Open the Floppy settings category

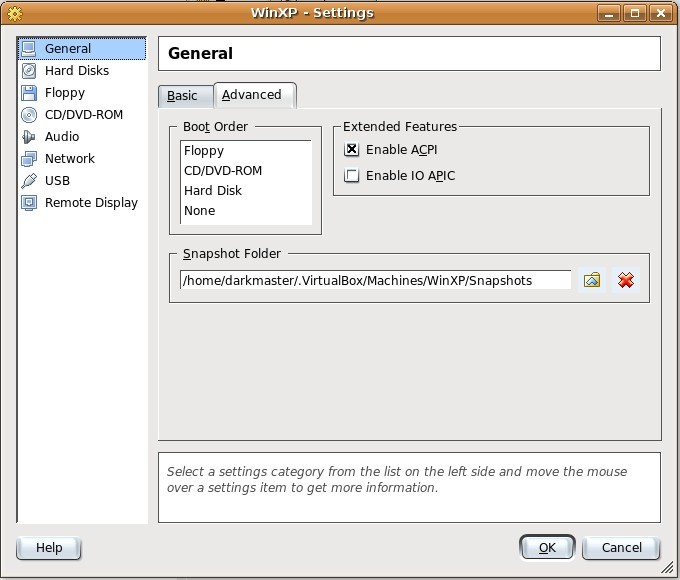pyautogui.click(x=82, y=93)
